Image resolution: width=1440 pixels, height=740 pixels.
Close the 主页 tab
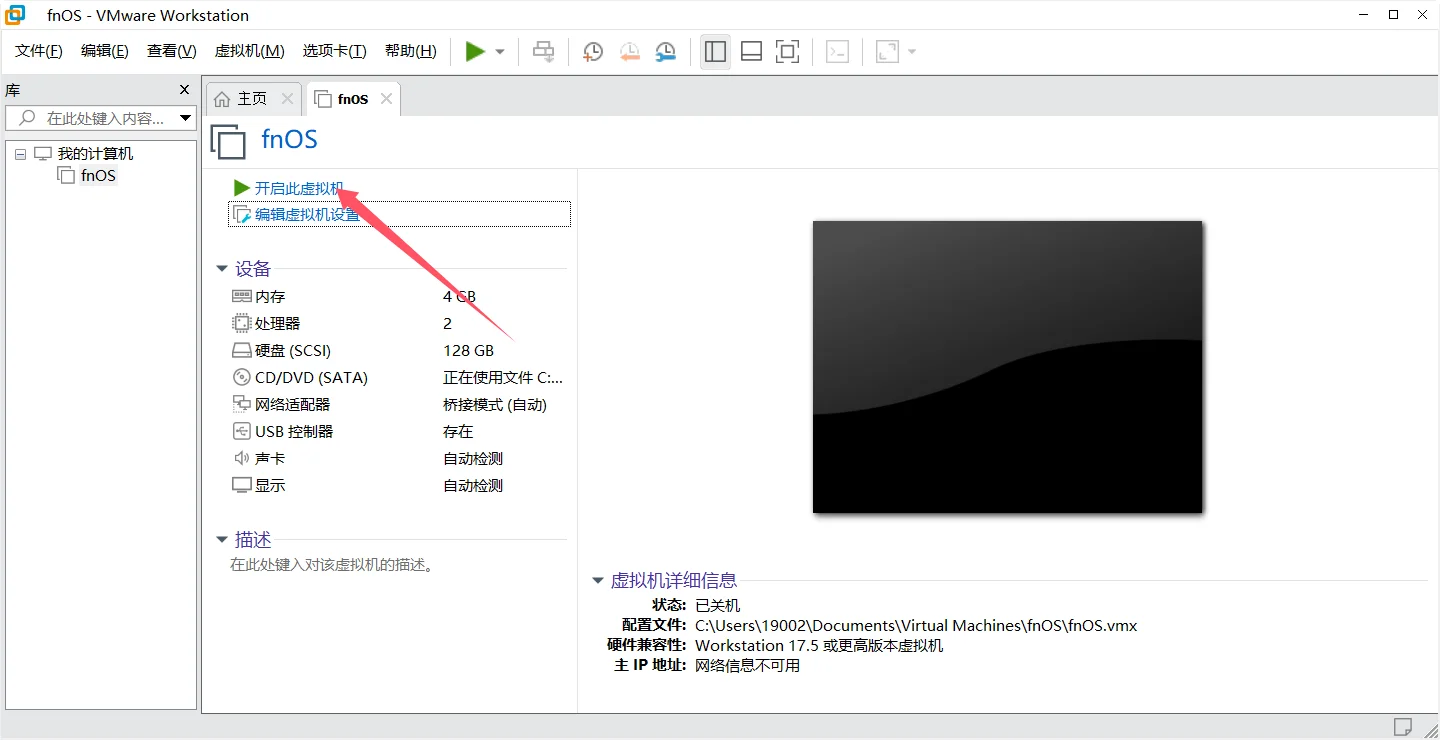pos(287,98)
